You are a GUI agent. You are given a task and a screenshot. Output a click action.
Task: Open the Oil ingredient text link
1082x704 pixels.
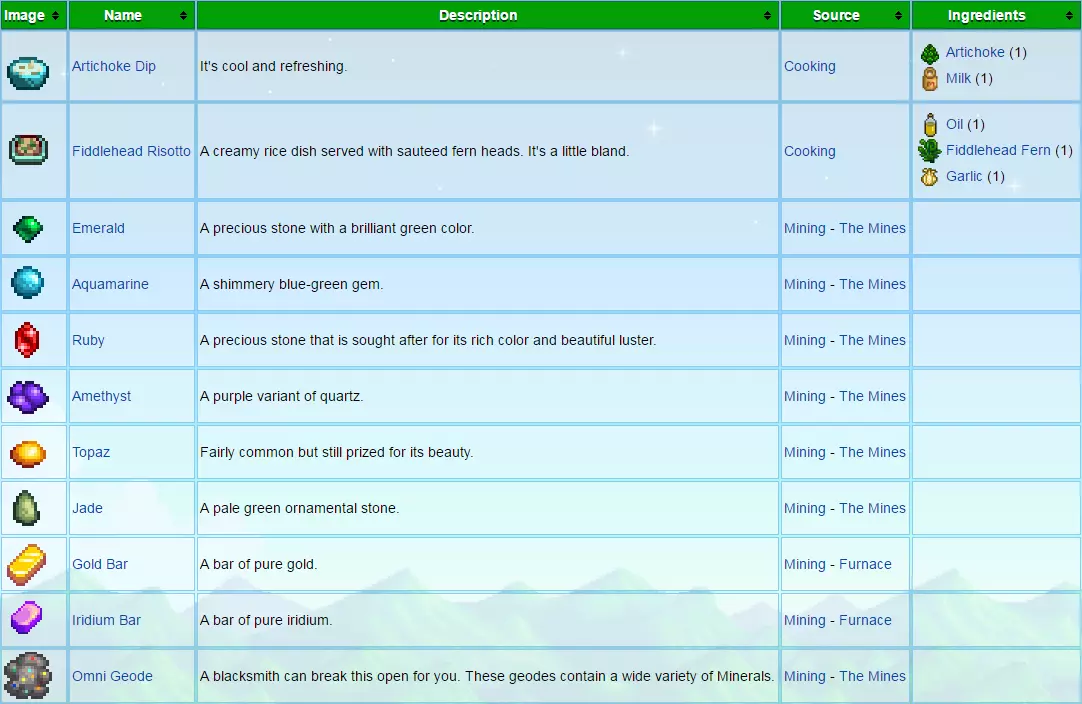(954, 124)
